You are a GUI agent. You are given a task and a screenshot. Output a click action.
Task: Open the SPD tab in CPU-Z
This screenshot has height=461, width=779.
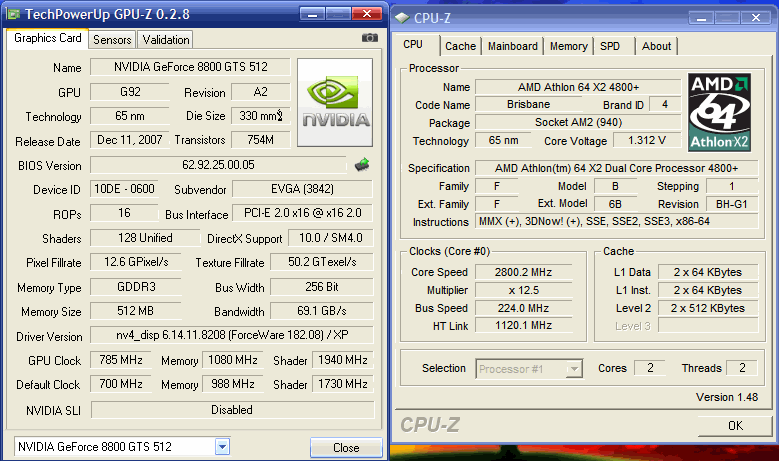click(610, 46)
